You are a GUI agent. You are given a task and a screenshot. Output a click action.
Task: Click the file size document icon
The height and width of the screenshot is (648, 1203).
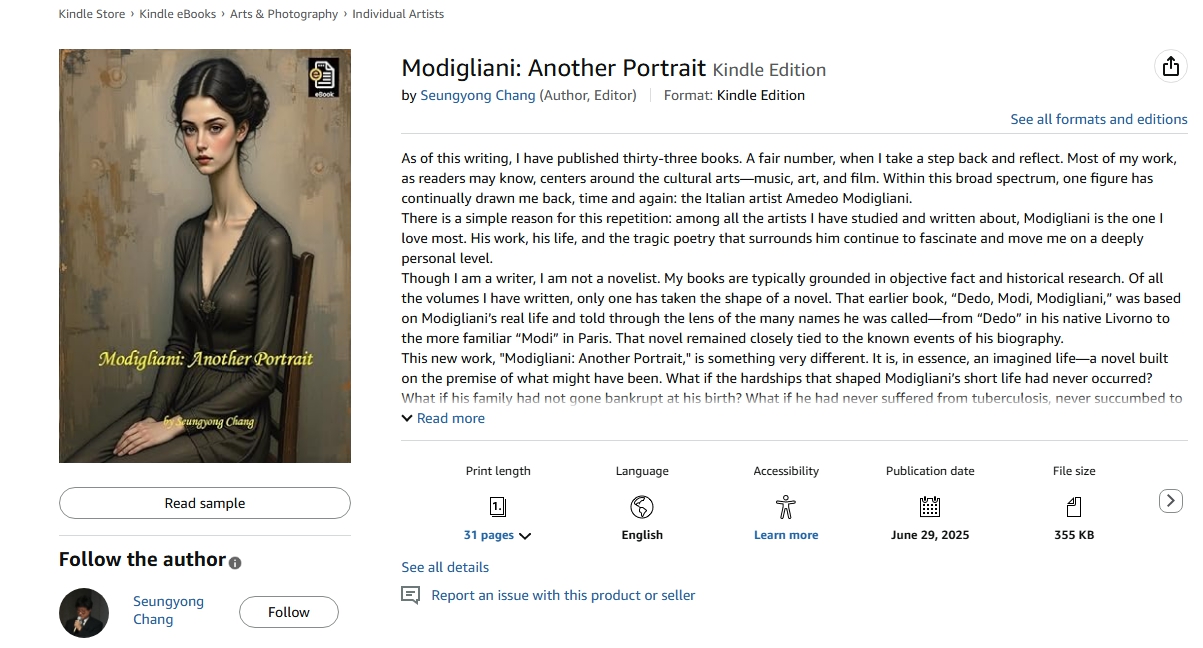1074,506
